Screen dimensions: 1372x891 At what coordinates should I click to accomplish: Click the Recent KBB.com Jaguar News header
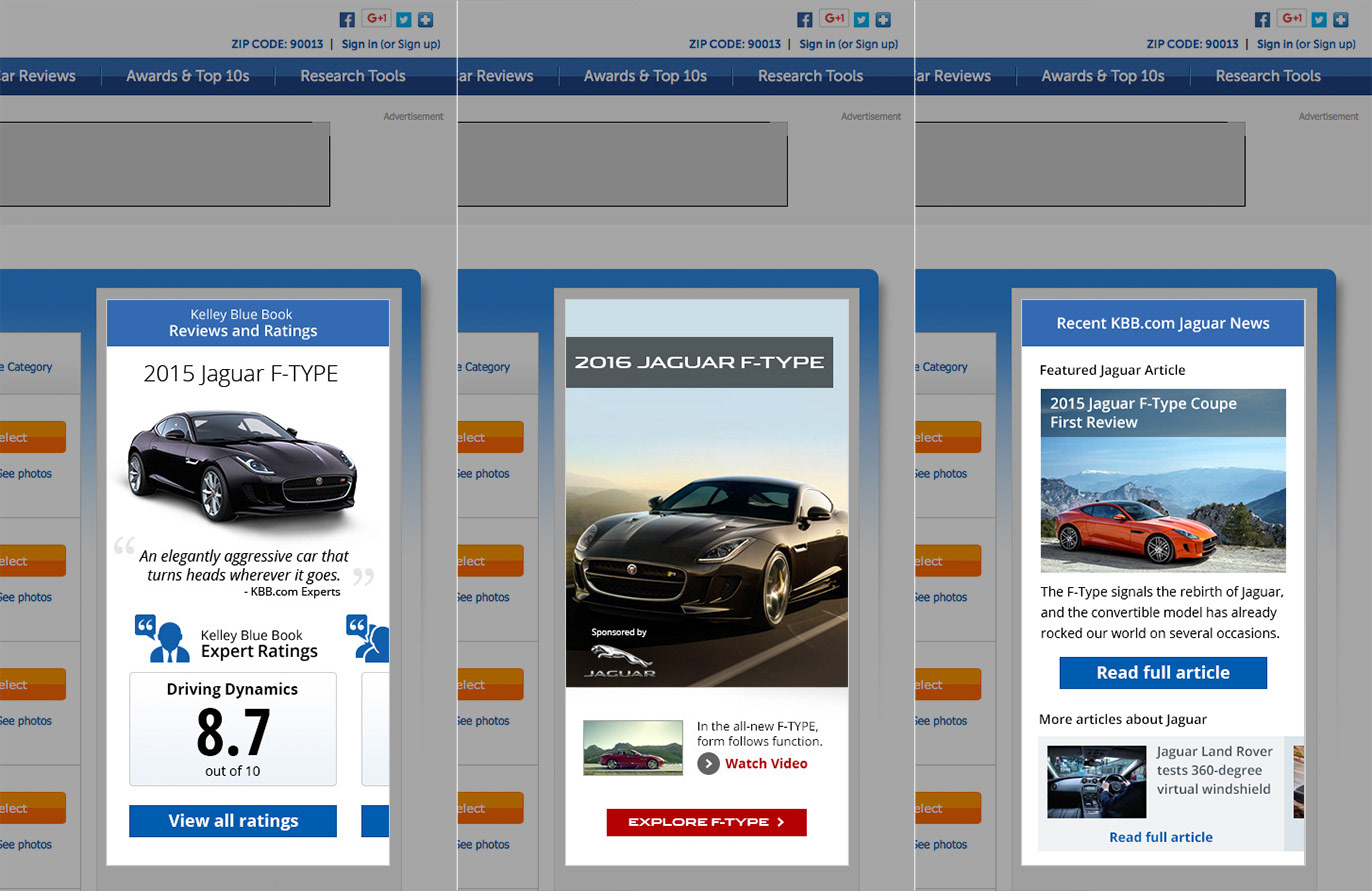[1163, 323]
